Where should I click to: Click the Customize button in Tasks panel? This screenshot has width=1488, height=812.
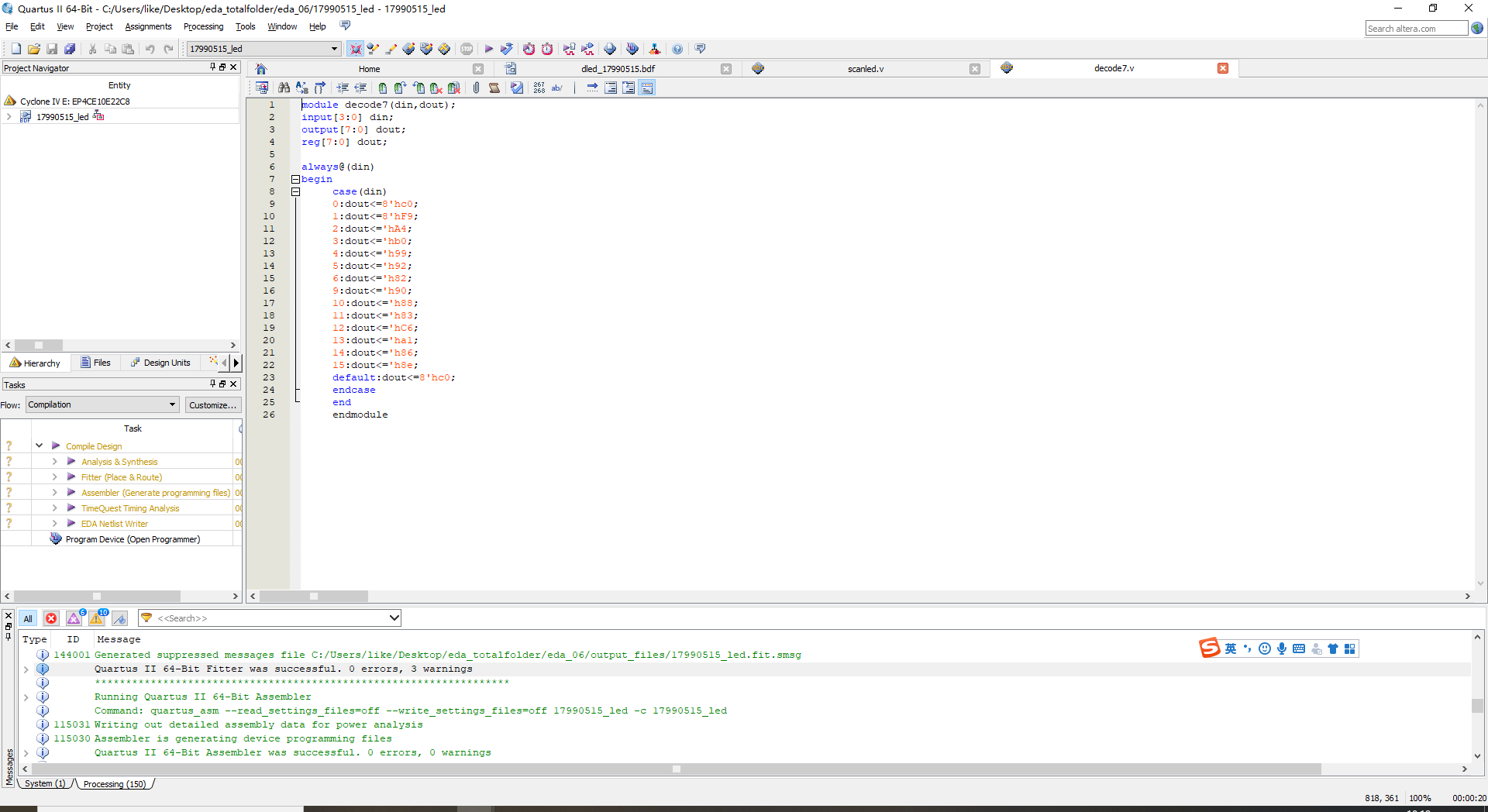pyautogui.click(x=213, y=404)
